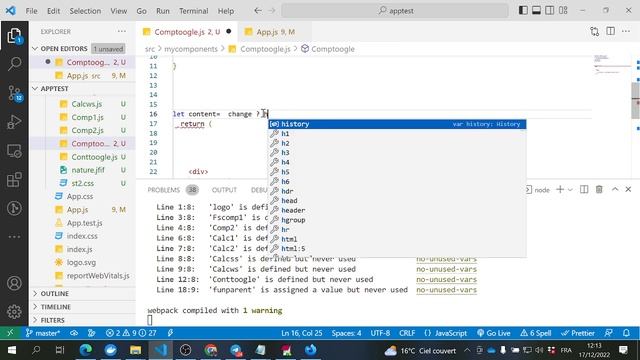Close the bottom panel
Viewport: 640px width, 360px height.
(x=628, y=189)
